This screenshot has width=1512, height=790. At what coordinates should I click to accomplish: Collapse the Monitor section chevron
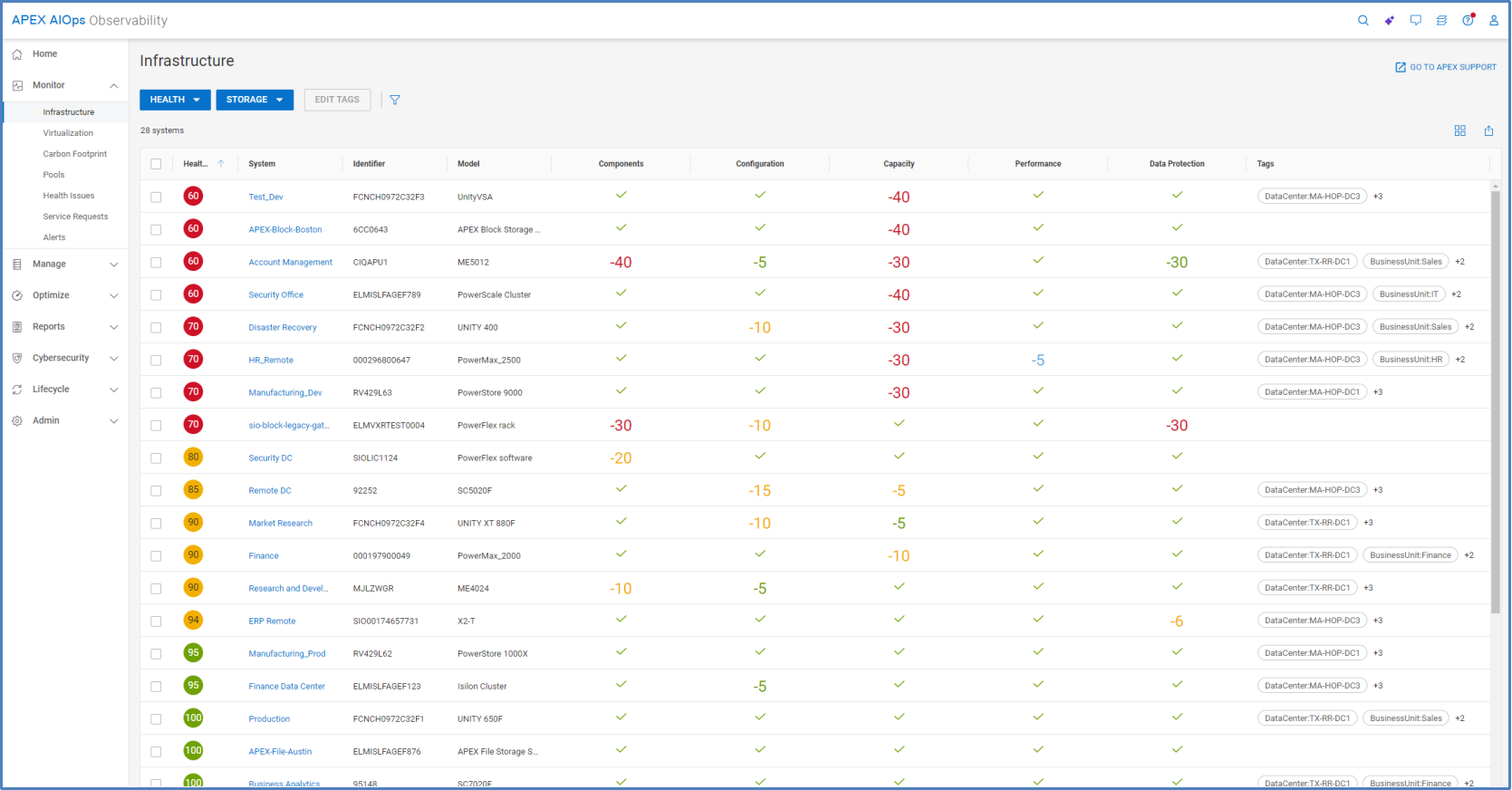tap(114, 85)
